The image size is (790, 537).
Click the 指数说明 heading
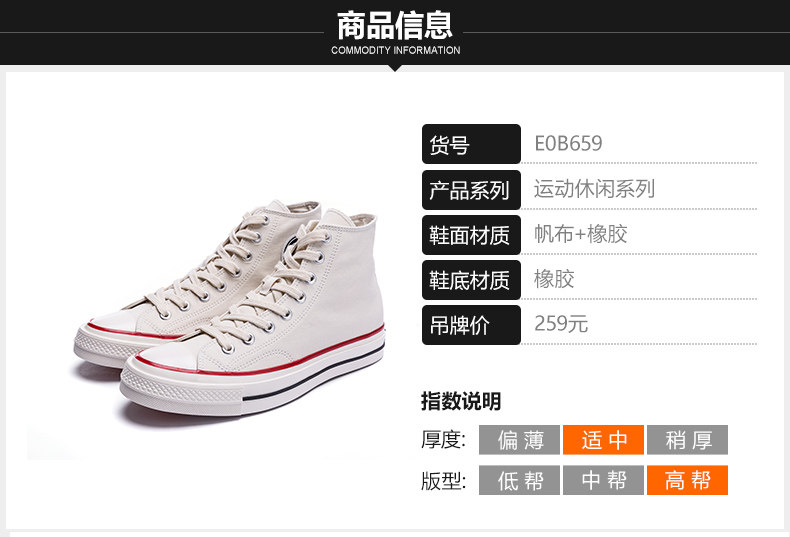[x=461, y=401]
